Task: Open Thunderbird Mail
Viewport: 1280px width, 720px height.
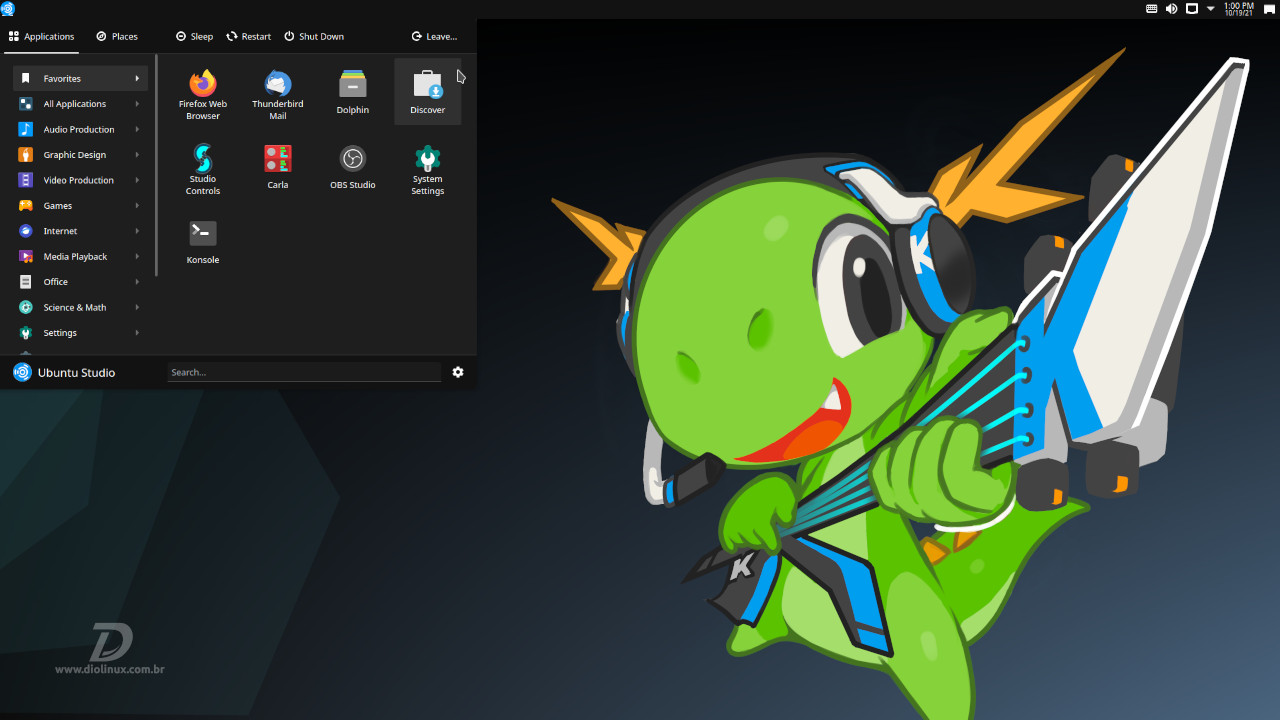Action: click(x=278, y=92)
